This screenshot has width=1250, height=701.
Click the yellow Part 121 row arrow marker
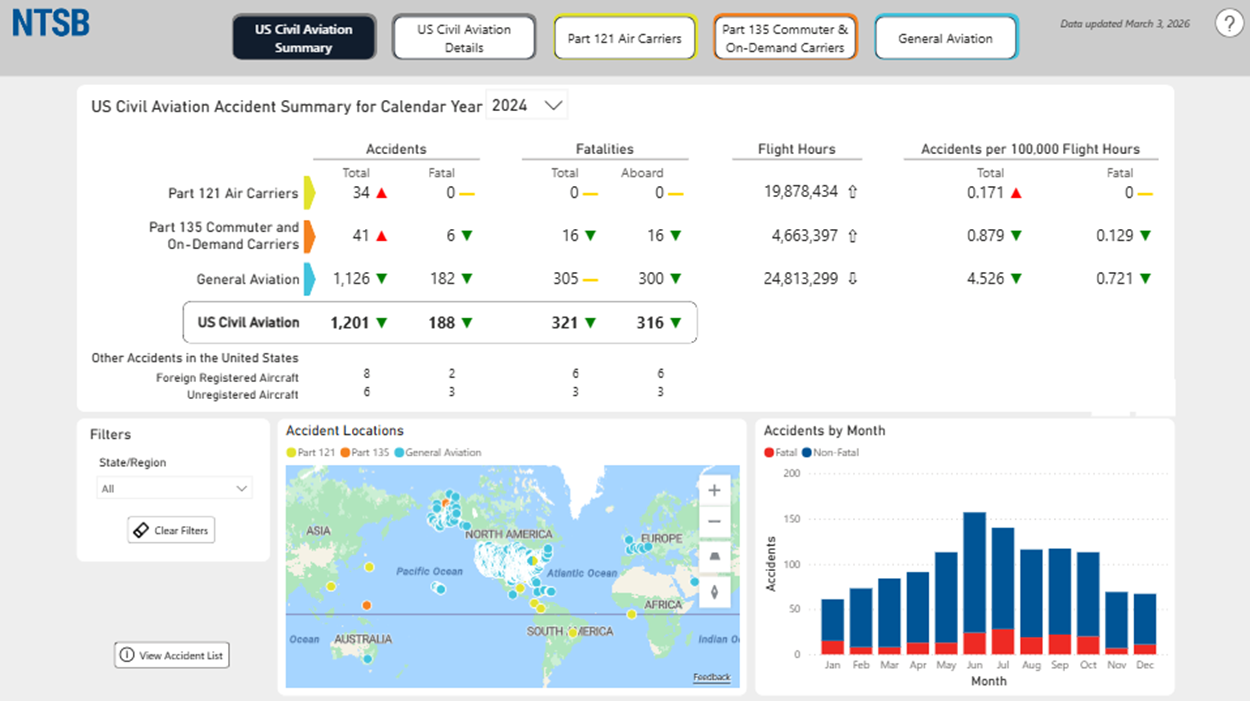point(310,193)
